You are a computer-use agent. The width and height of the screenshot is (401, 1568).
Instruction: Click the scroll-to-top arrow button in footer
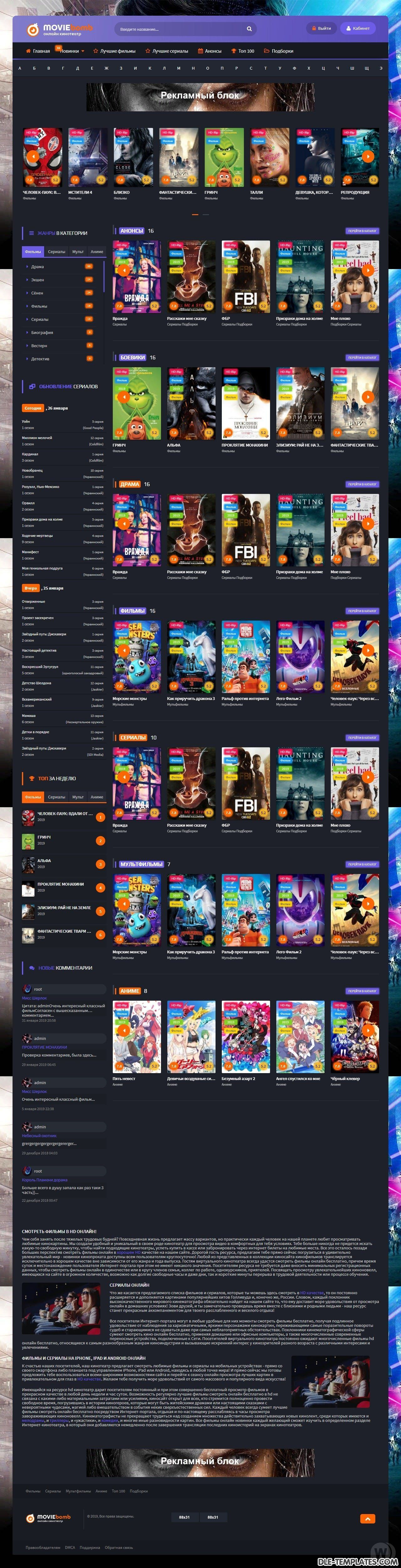point(367,1518)
